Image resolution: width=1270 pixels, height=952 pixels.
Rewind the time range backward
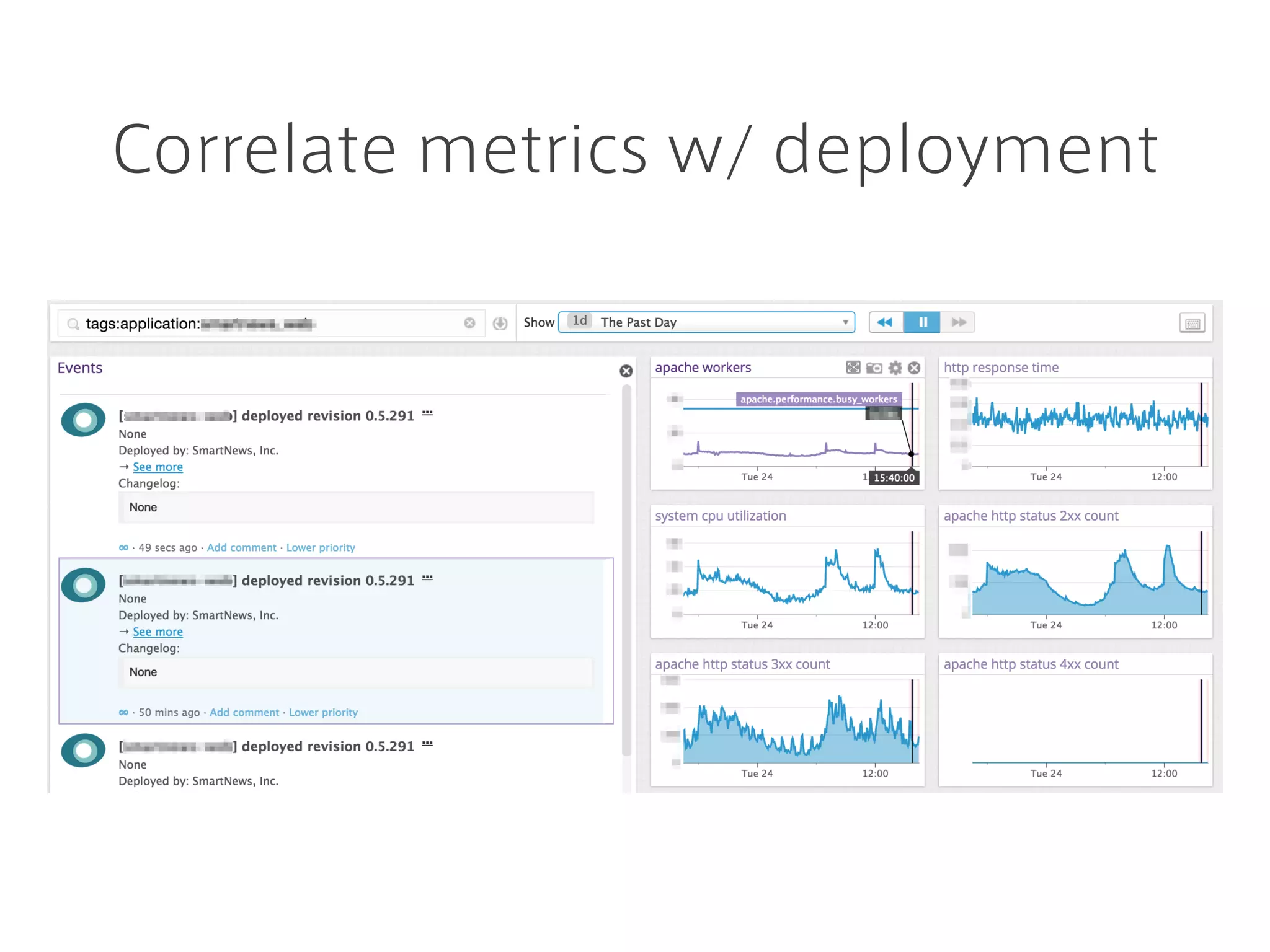886,322
